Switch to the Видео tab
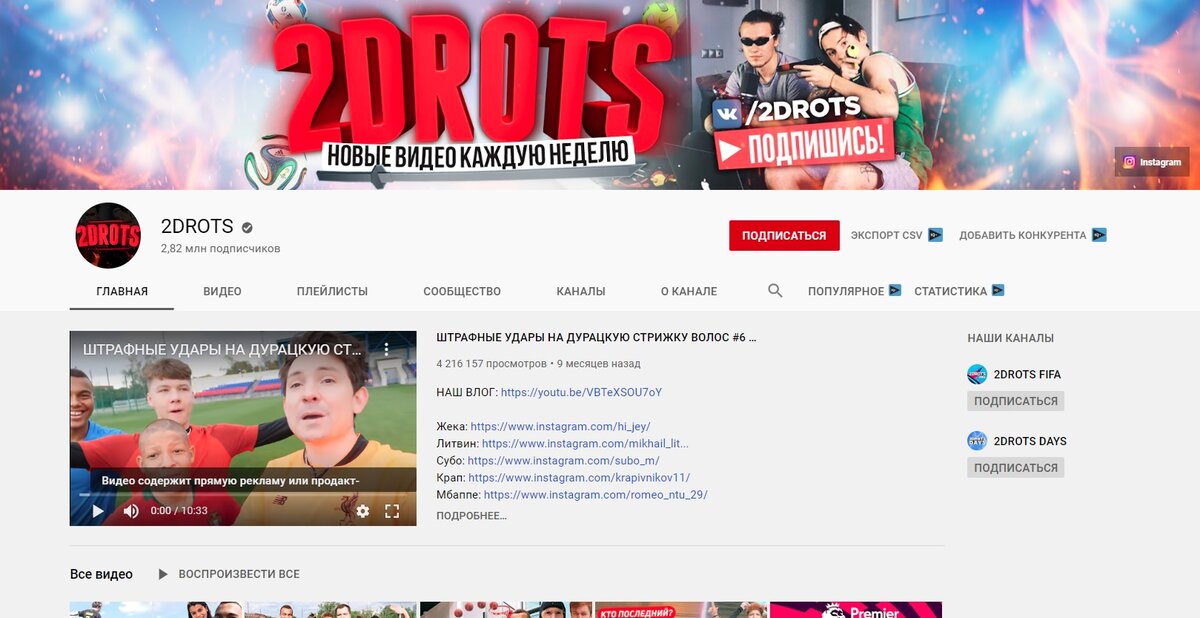This screenshot has height=618, width=1200. pyautogui.click(x=222, y=291)
